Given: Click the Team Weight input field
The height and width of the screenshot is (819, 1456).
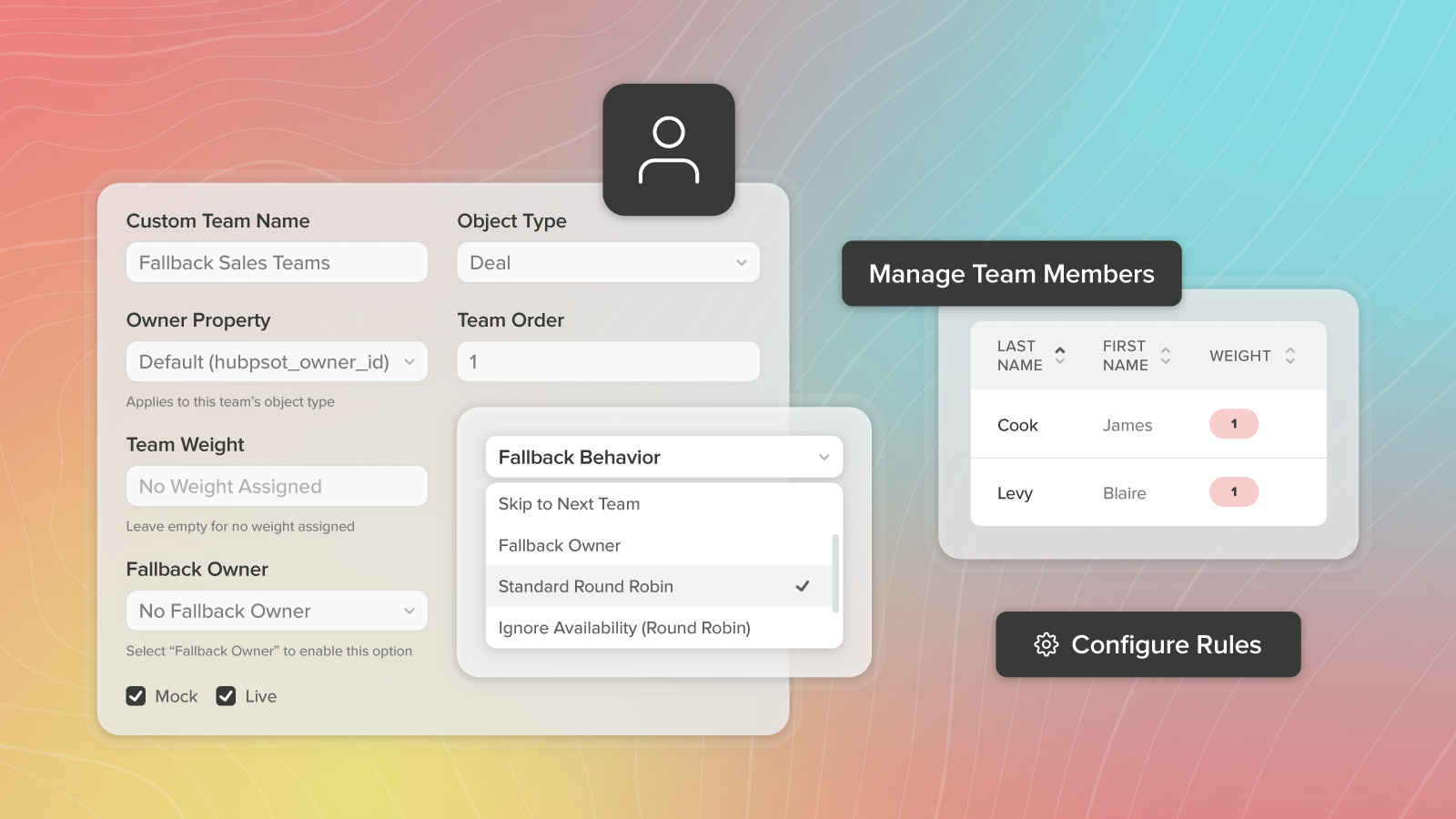Looking at the screenshot, I should click(x=277, y=486).
